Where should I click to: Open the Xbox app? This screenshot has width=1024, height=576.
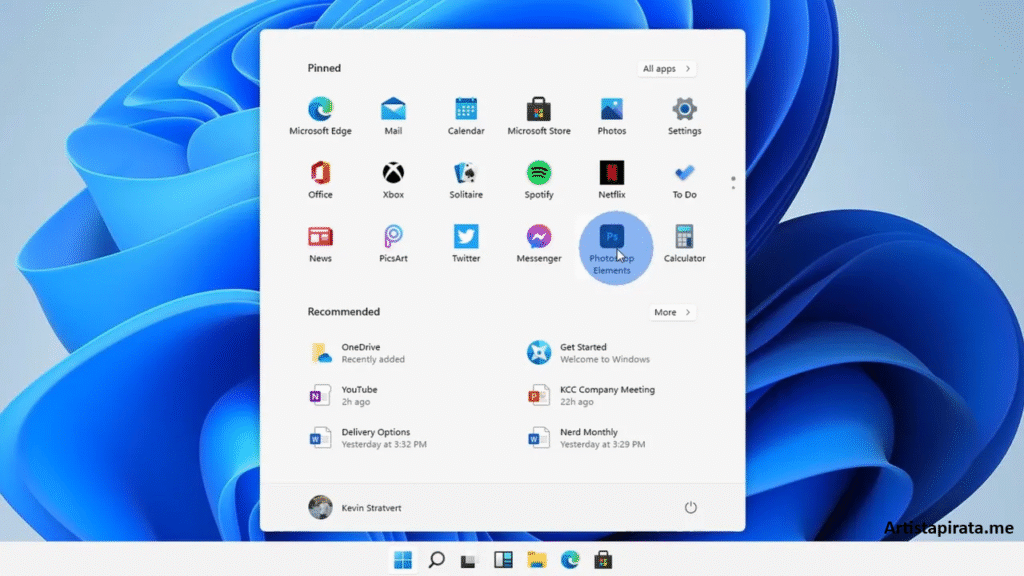coord(393,174)
